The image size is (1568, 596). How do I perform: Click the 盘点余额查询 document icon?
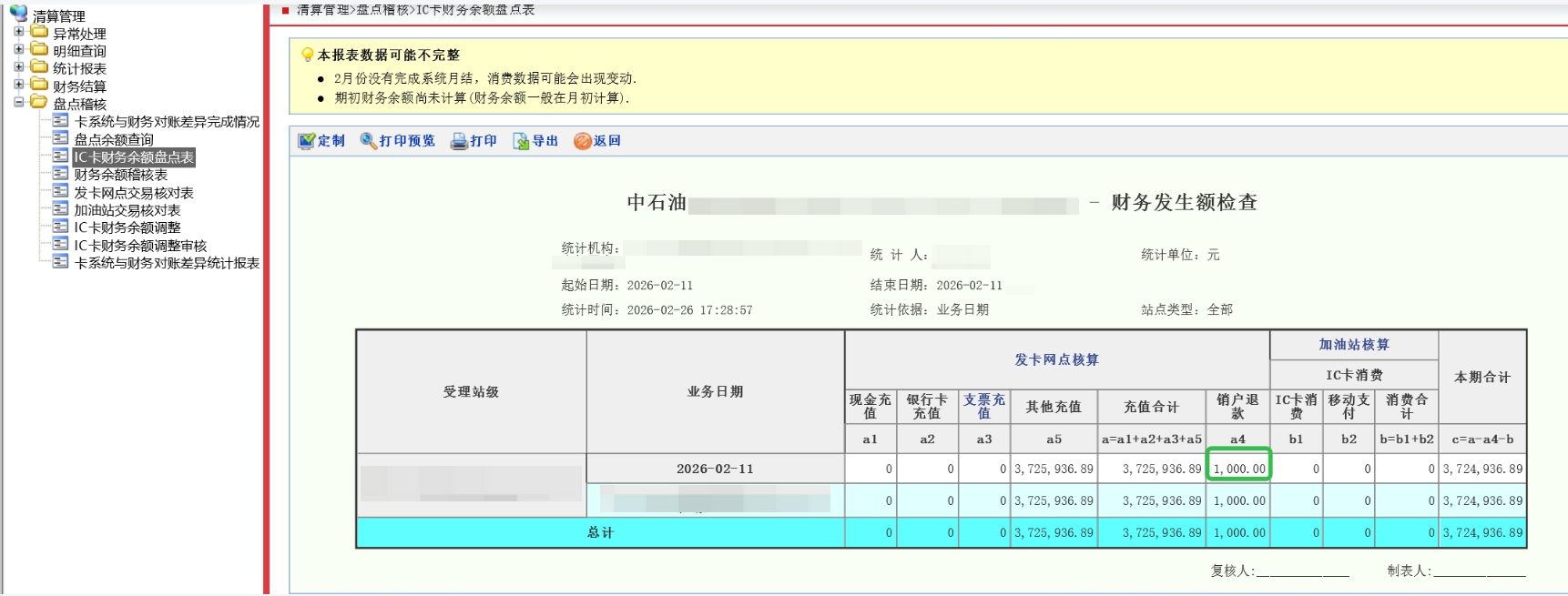[x=61, y=138]
